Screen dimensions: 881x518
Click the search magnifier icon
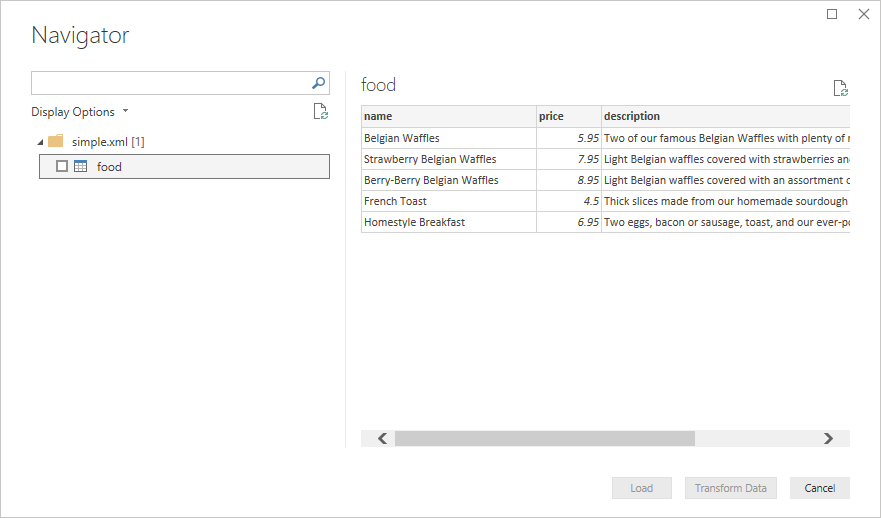pyautogui.click(x=319, y=83)
